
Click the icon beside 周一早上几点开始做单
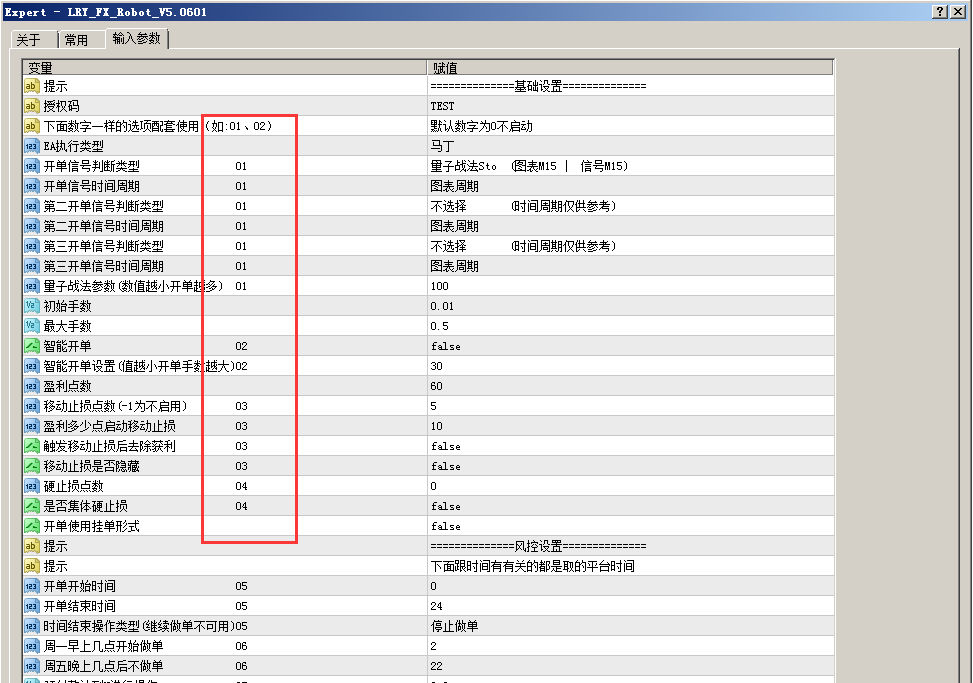coord(32,646)
